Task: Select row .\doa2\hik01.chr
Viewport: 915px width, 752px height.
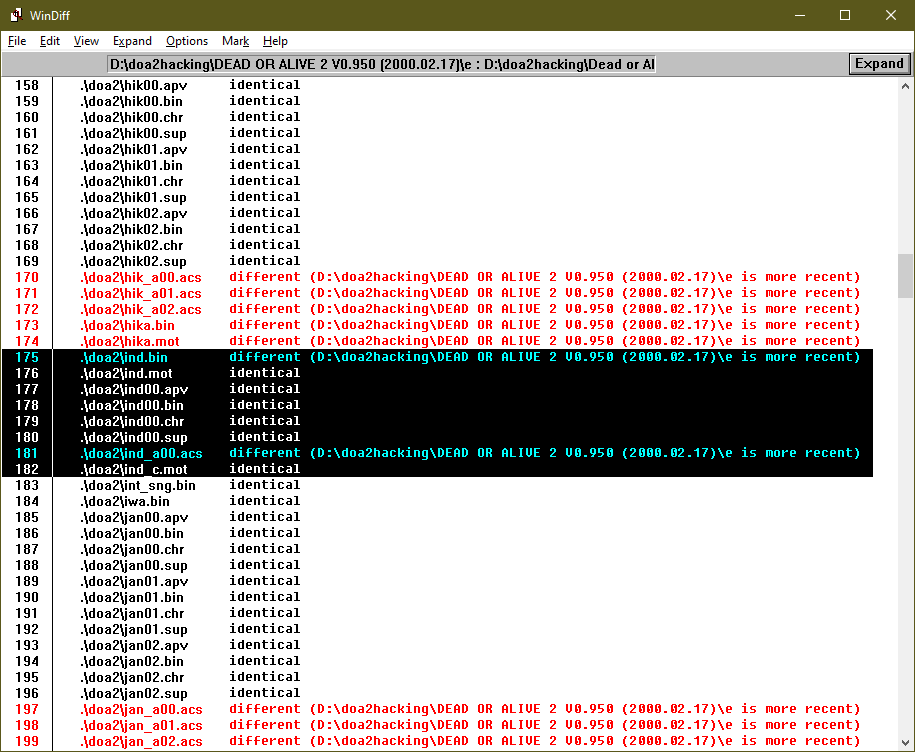Action: [x=437, y=181]
